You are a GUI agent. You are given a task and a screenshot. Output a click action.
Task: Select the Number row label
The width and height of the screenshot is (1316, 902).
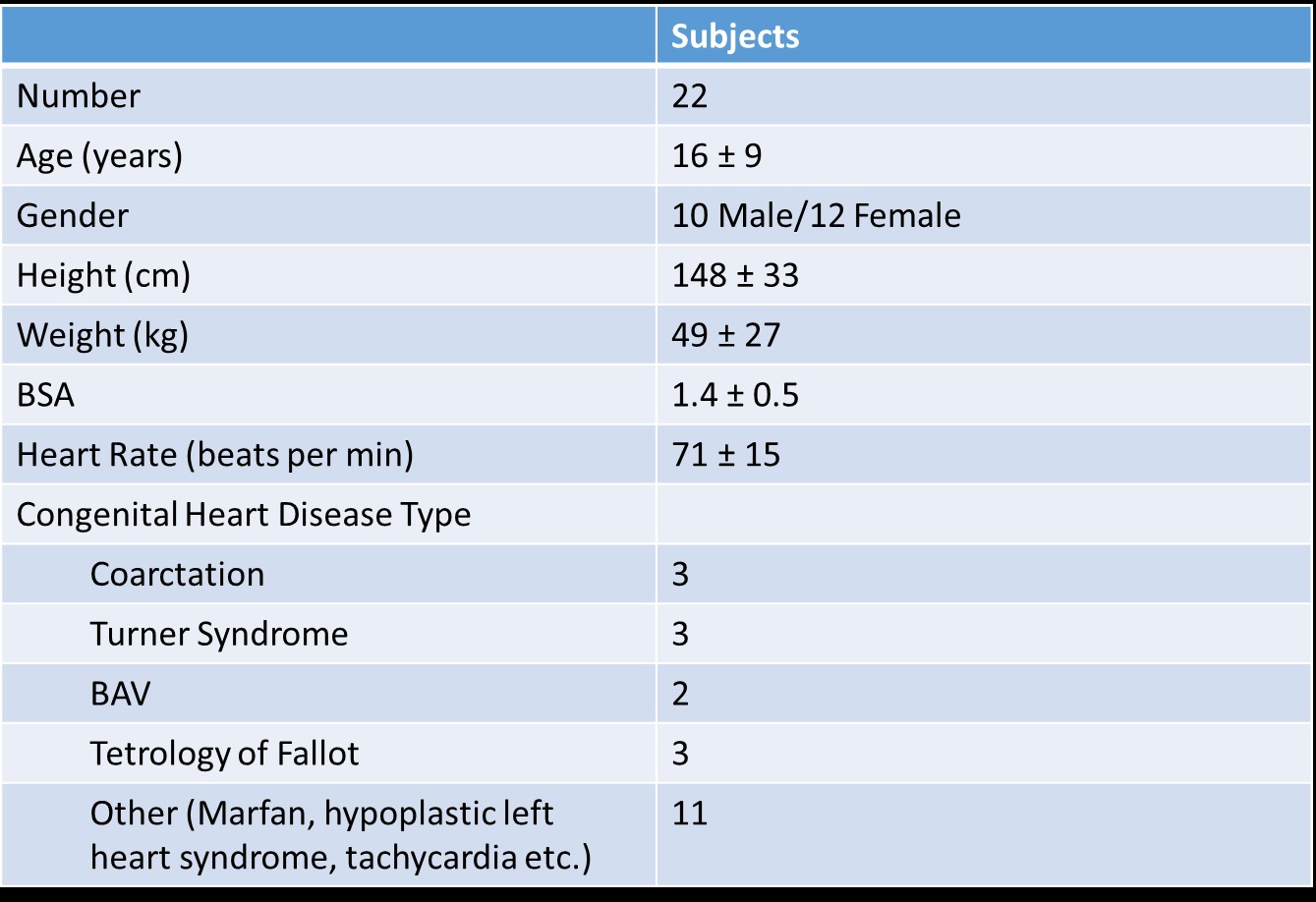click(79, 96)
